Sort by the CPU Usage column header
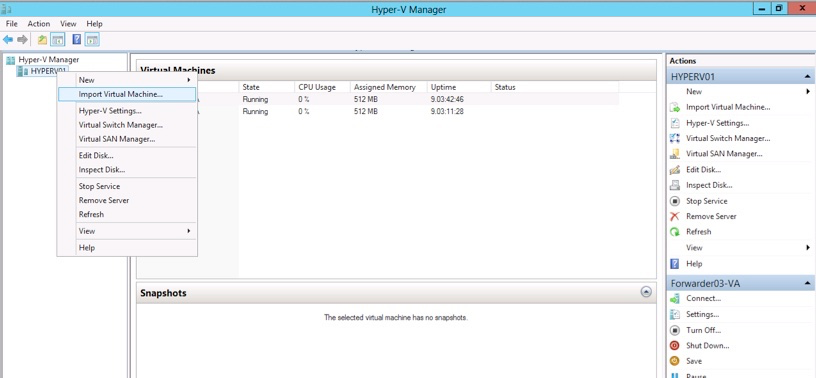This screenshot has height=378, width=816. tap(322, 87)
